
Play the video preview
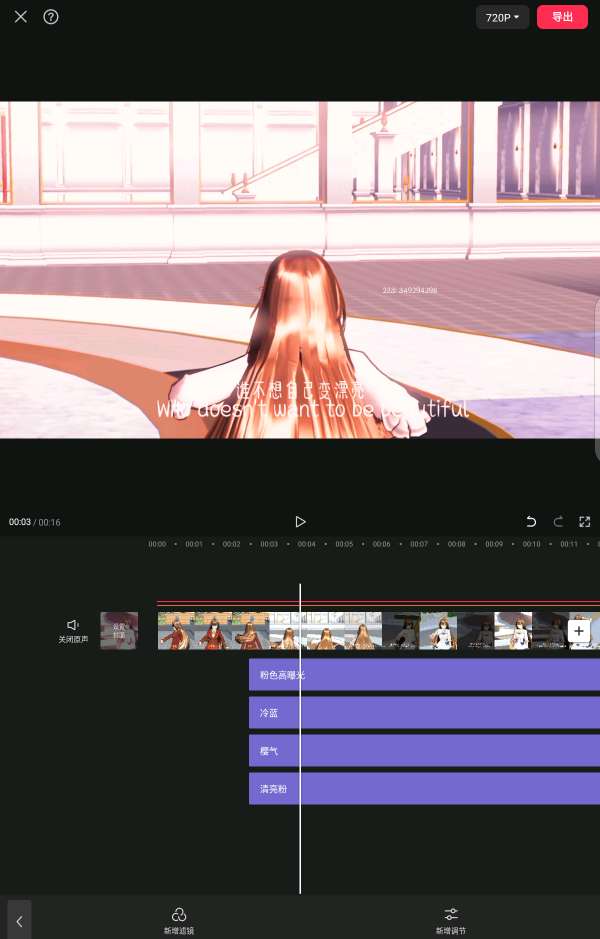point(300,522)
